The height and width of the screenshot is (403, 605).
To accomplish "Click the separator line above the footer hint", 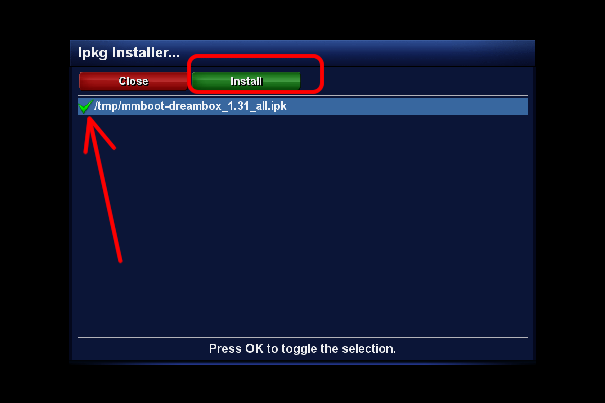I will 303,337.
